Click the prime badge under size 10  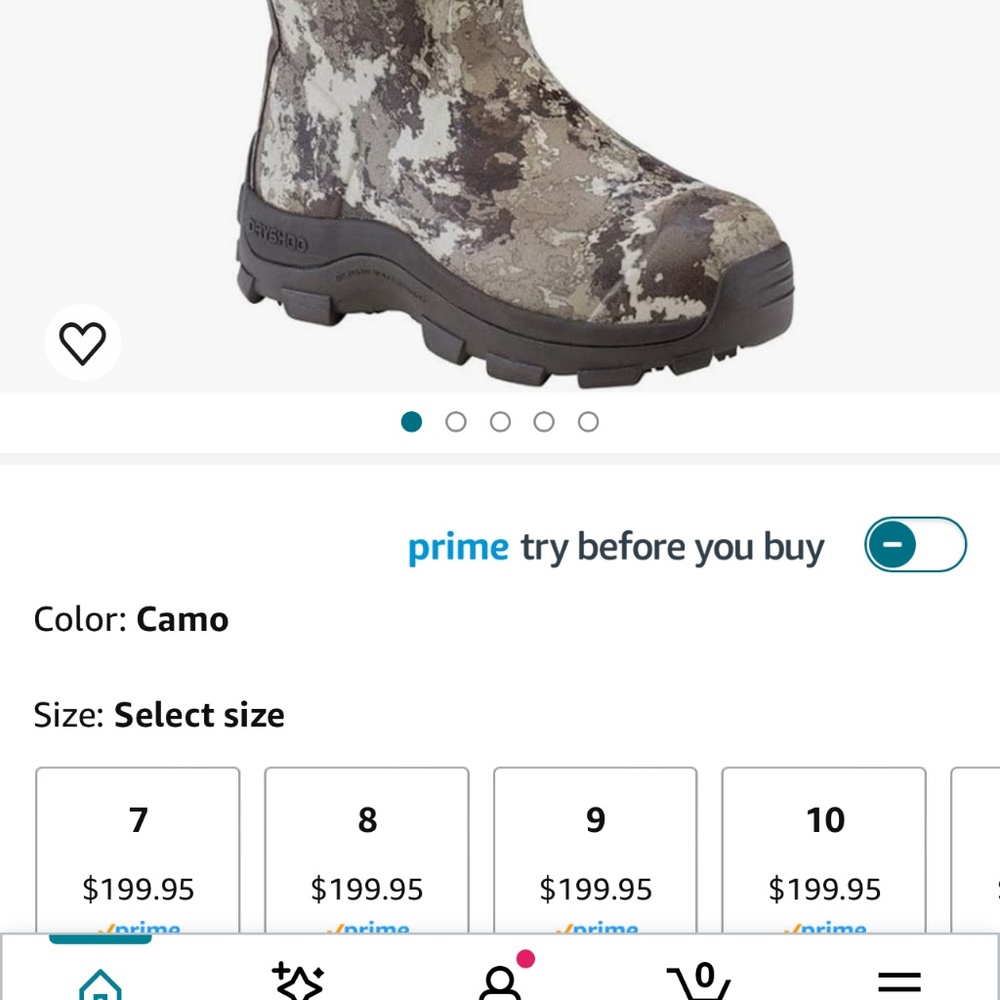(x=823, y=927)
